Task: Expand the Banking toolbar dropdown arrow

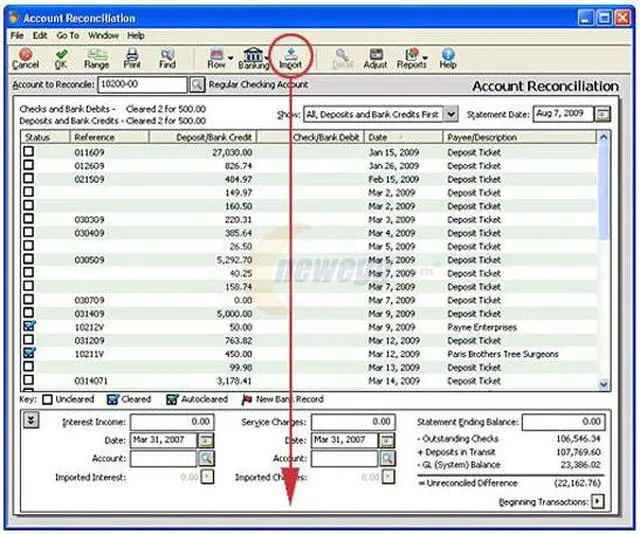Action: click(x=267, y=58)
